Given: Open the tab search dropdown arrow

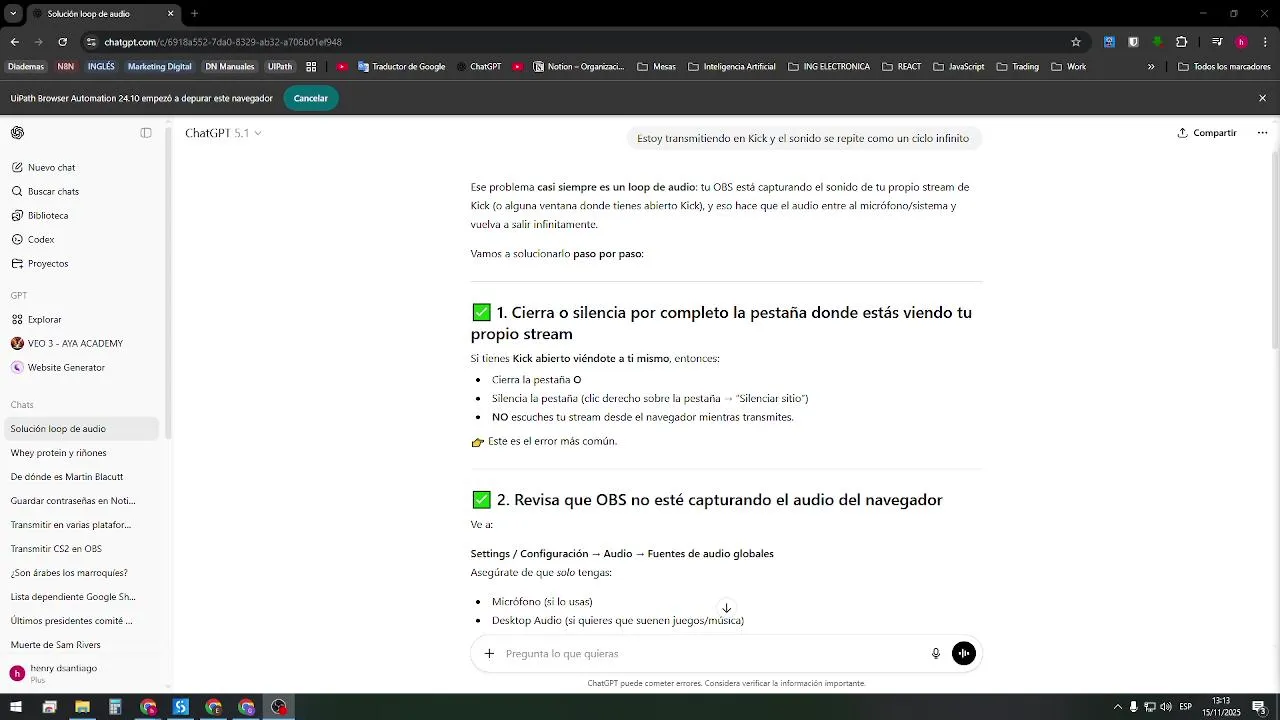Looking at the screenshot, I should click(x=13, y=14).
